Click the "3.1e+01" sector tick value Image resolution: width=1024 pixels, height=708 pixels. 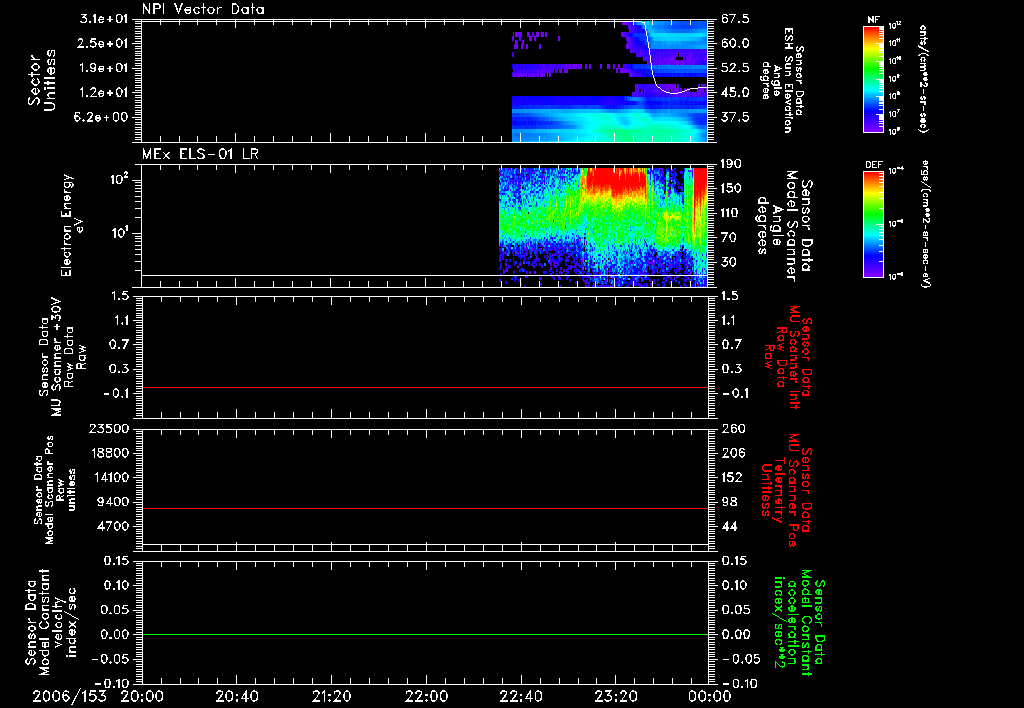point(105,19)
